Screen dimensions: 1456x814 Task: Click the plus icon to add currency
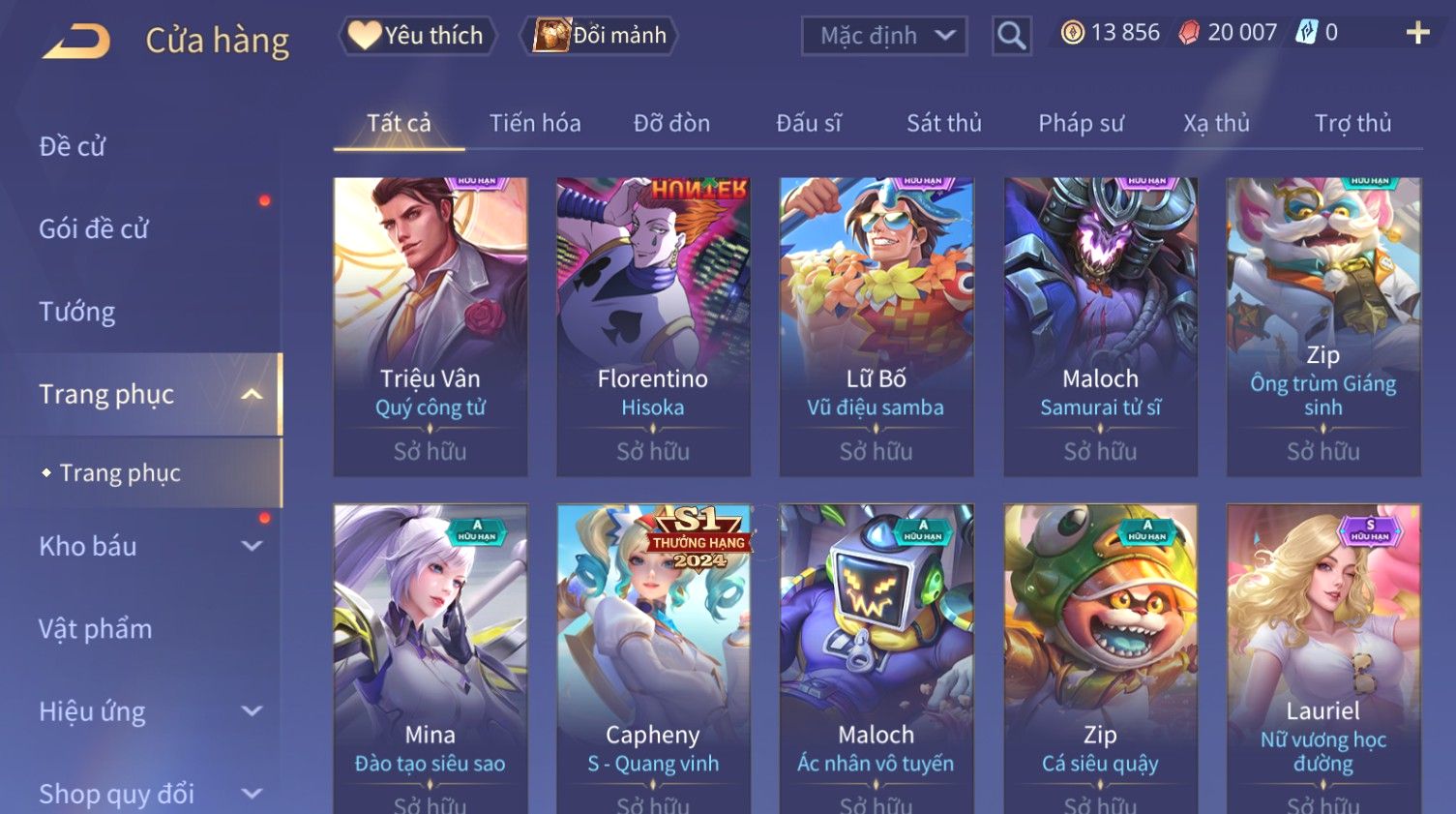[x=1417, y=33]
